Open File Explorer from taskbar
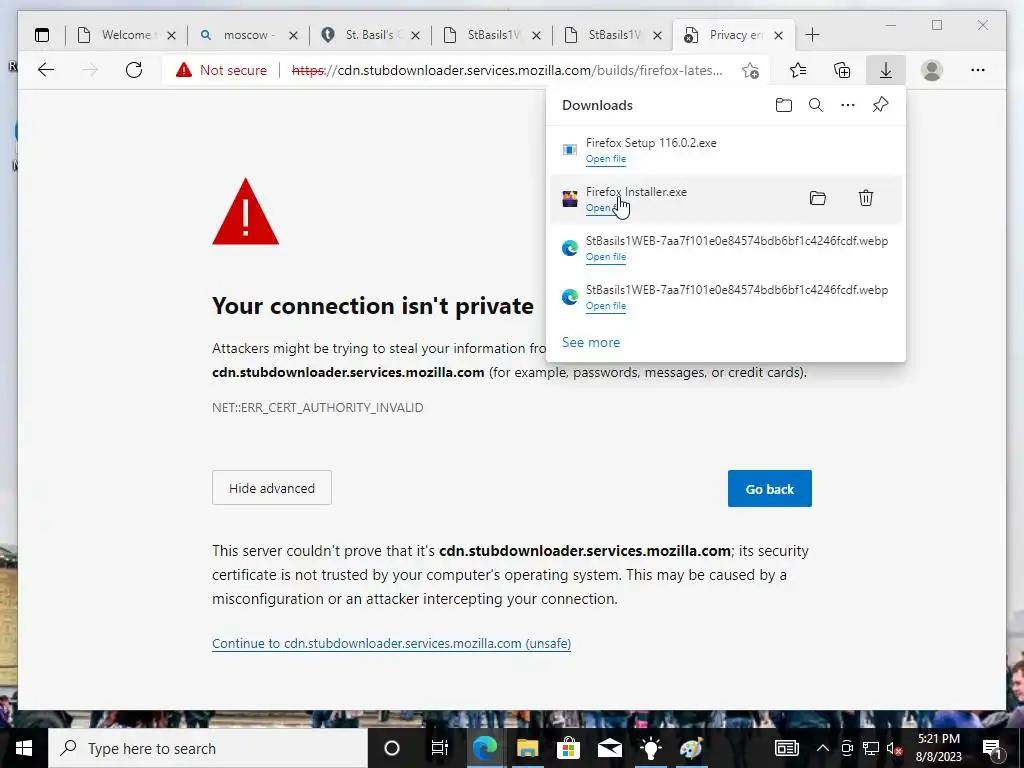 (527, 748)
